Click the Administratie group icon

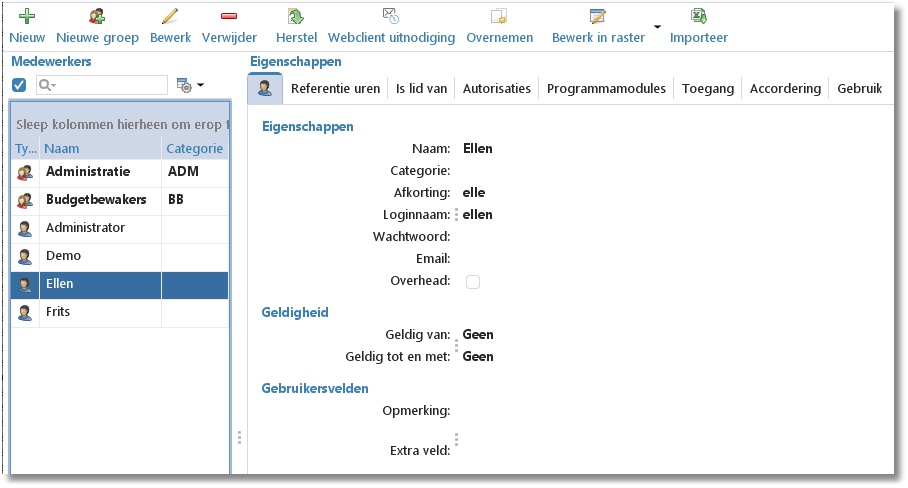point(25,173)
